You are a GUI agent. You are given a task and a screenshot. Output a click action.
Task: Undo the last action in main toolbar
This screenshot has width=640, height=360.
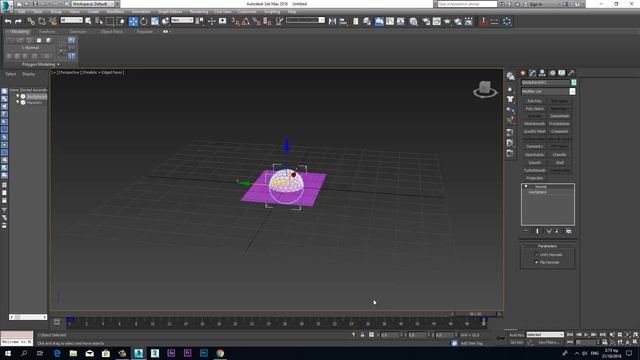8,21
